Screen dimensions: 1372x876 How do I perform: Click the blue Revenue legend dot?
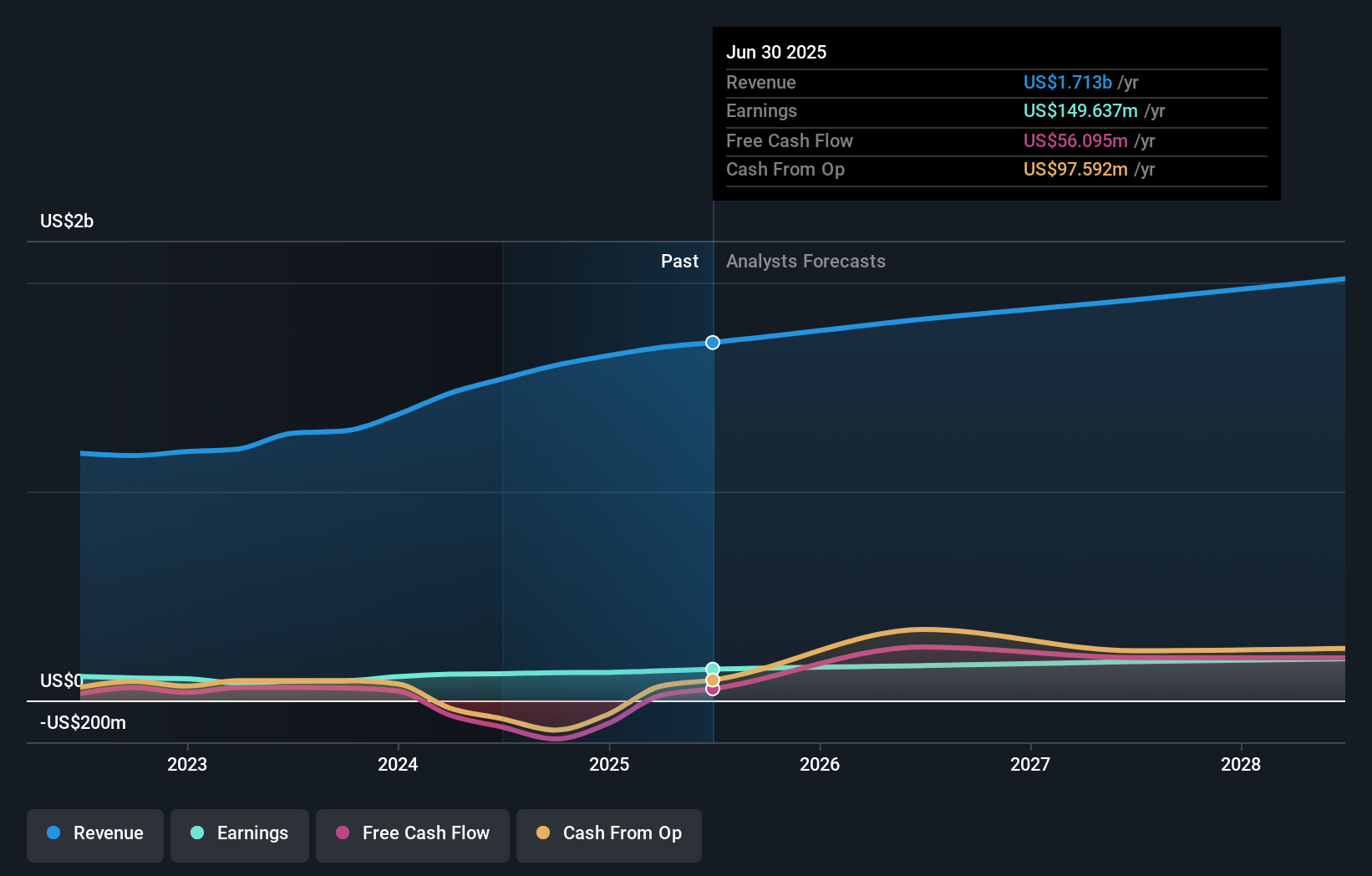pyautogui.click(x=53, y=833)
